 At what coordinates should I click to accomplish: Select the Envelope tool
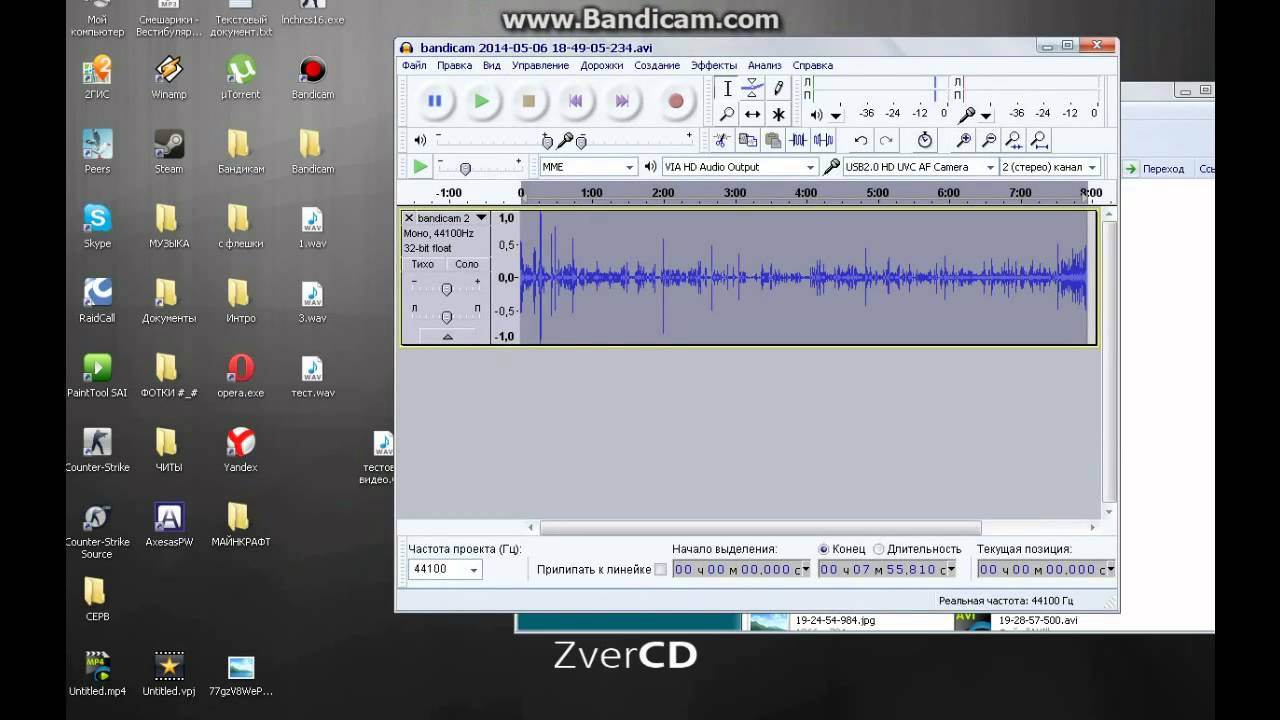click(x=753, y=89)
